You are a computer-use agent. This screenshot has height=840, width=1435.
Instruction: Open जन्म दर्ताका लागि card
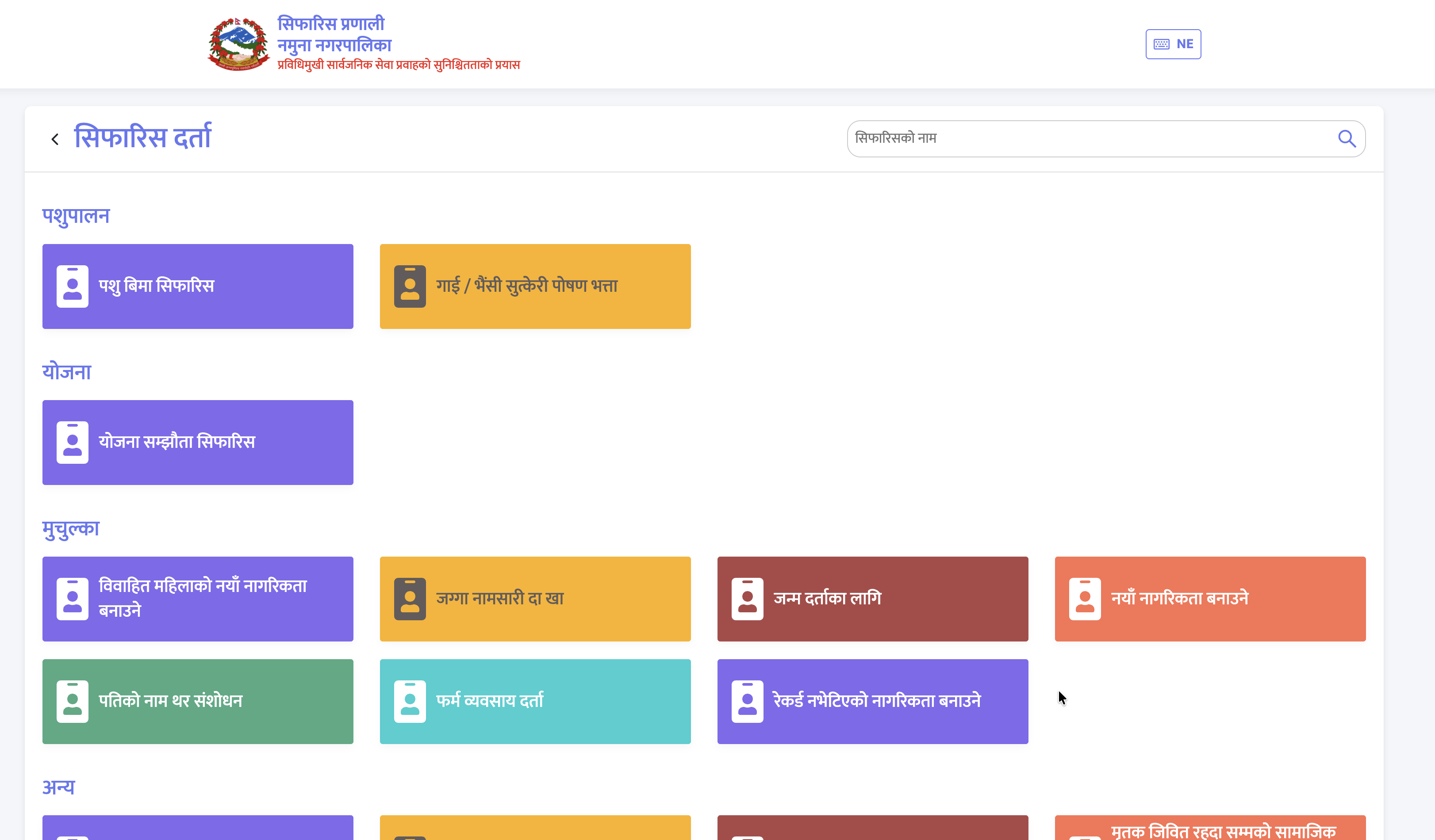872,599
